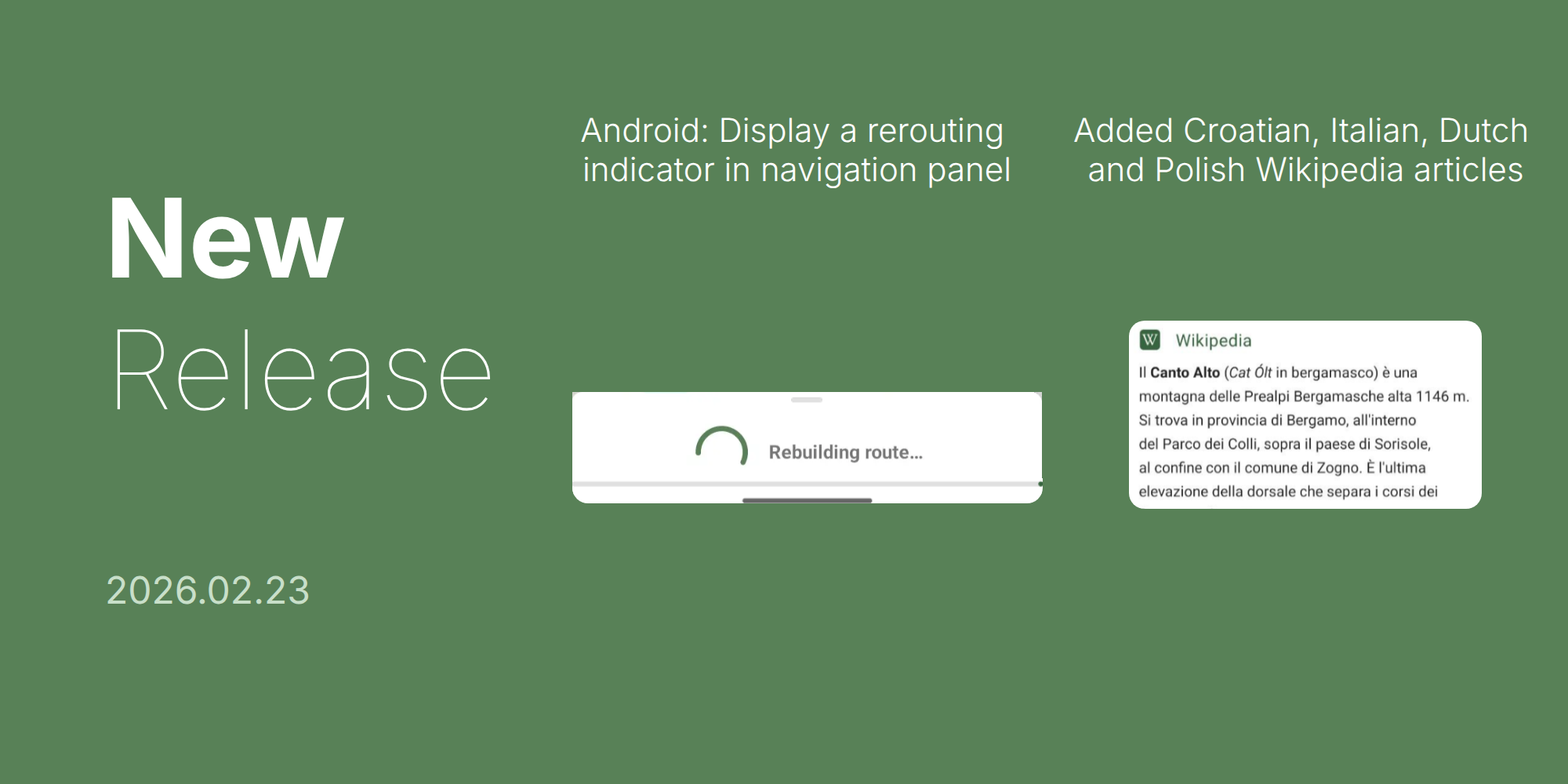Click the "montagna delle Prealpi Bergamasche" line
1568x784 pixels.
pyautogui.click(x=1304, y=396)
